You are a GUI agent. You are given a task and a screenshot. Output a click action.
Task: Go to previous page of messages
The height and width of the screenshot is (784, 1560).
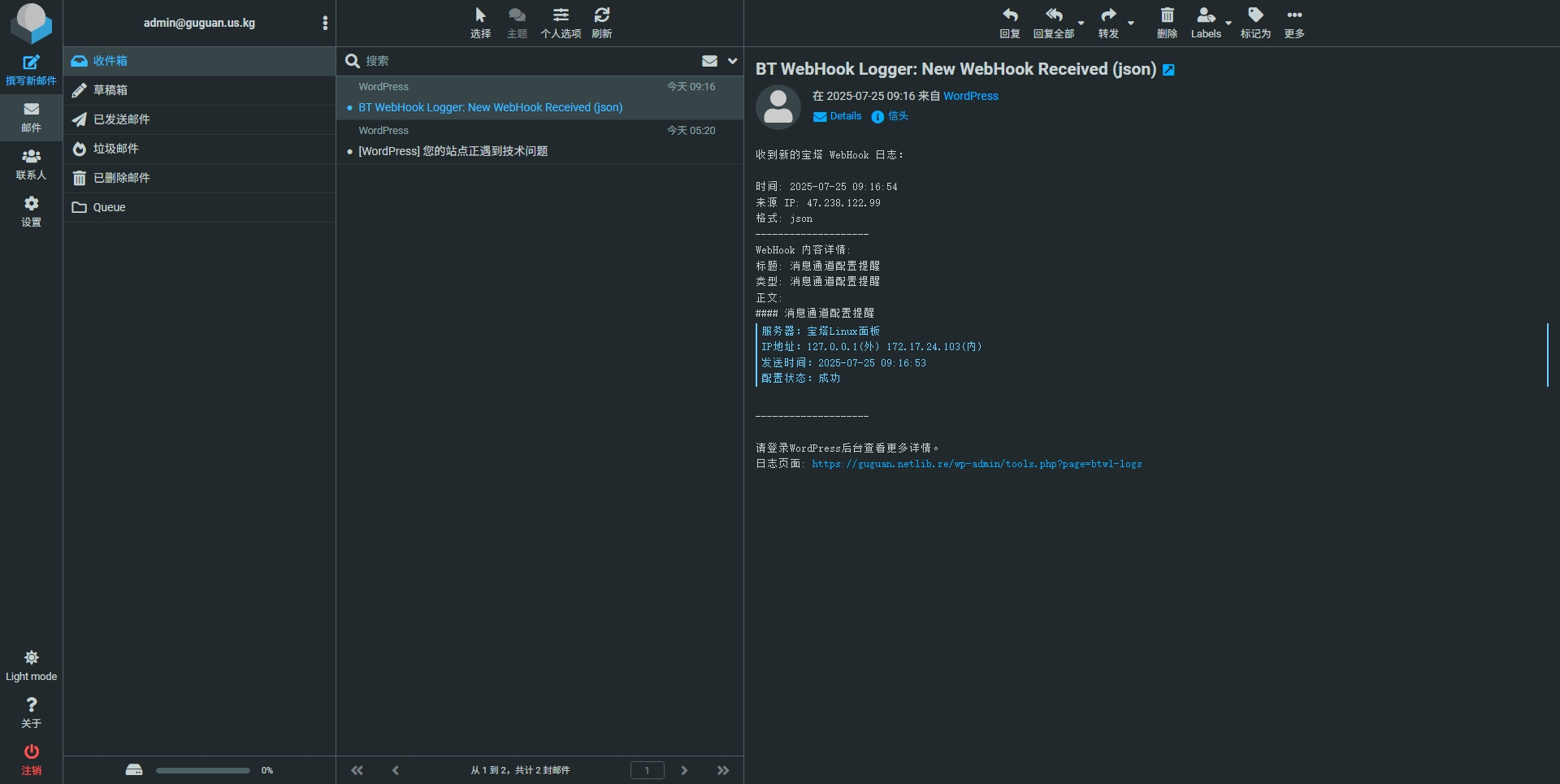click(x=396, y=770)
